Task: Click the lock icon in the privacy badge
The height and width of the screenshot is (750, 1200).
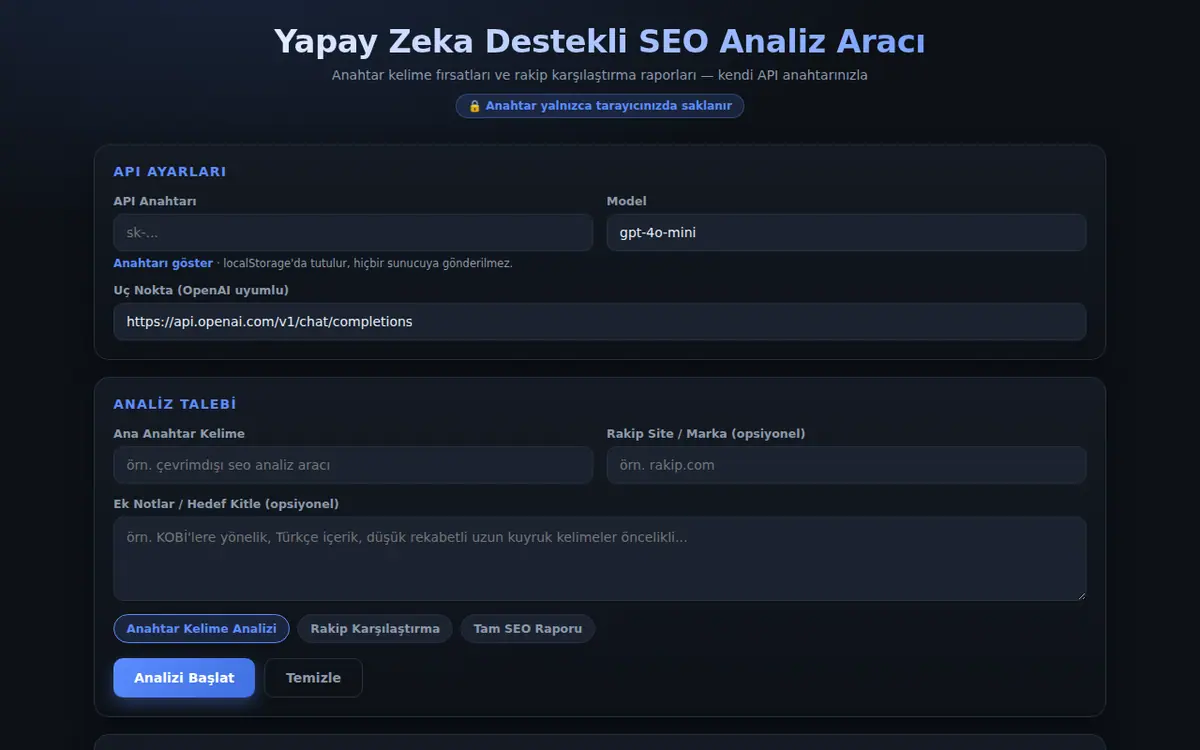Action: 474,106
